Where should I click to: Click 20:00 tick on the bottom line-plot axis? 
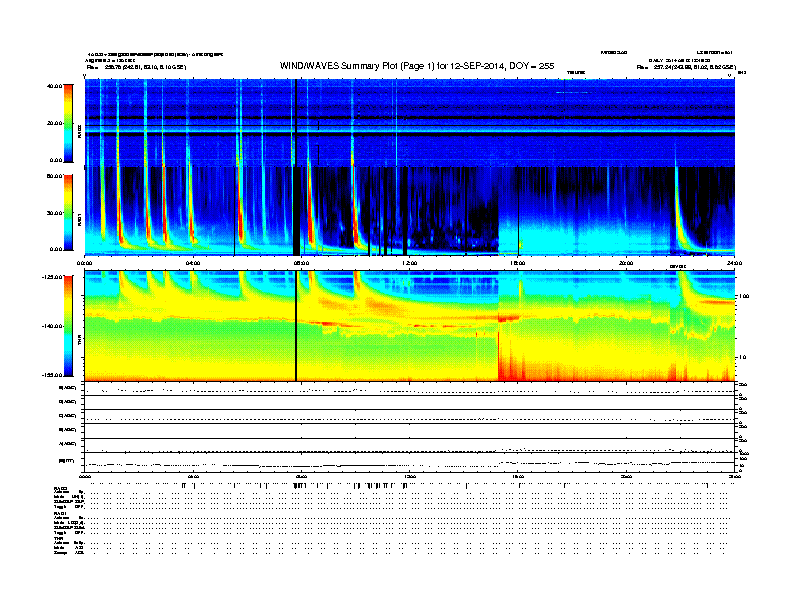click(x=626, y=476)
